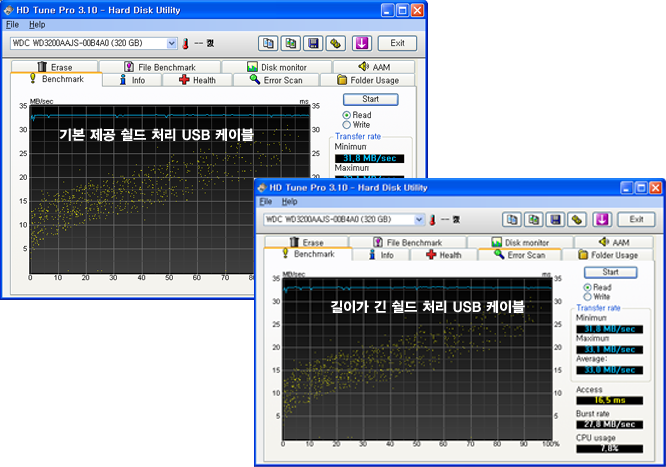Switch to Folder Usage tab in front window
Image resolution: width=666 pixels, height=467 pixels.
click(x=608, y=255)
